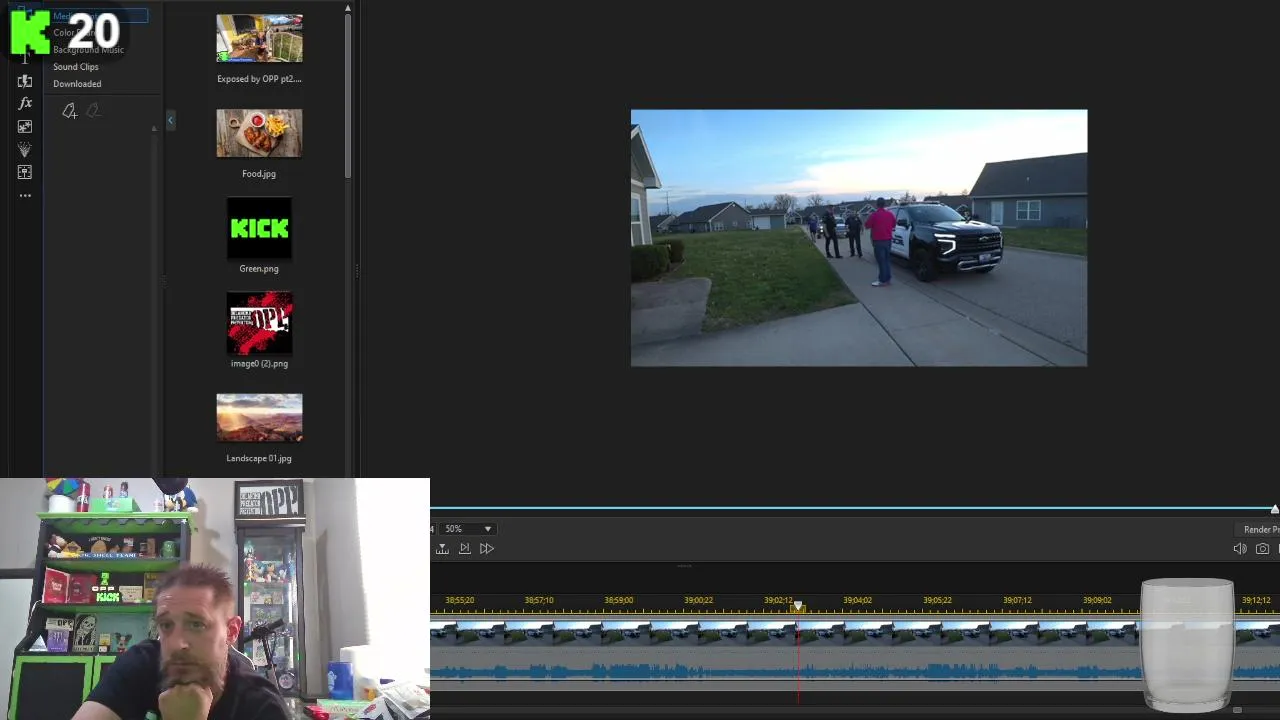Select the Exposed by OPP pt2 video thumbnail
This screenshot has height=720, width=1280.
point(259,38)
